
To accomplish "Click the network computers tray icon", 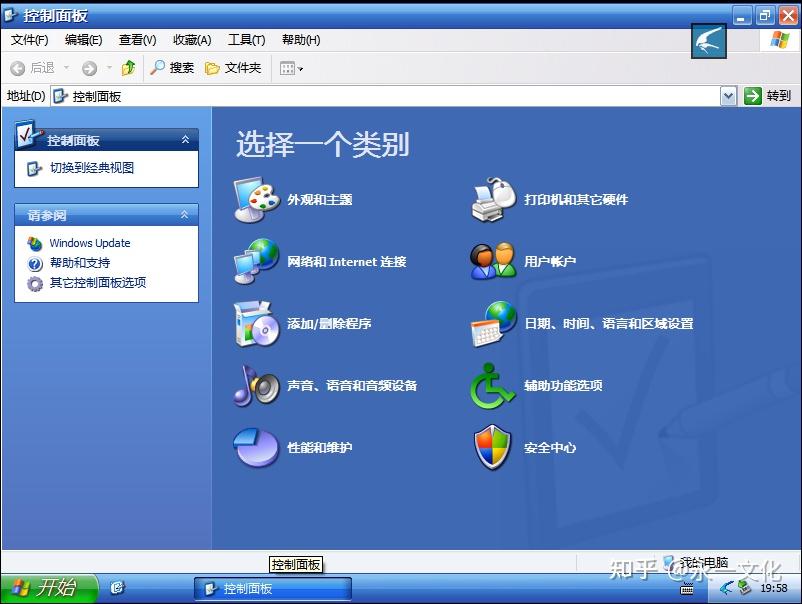I will [x=745, y=588].
